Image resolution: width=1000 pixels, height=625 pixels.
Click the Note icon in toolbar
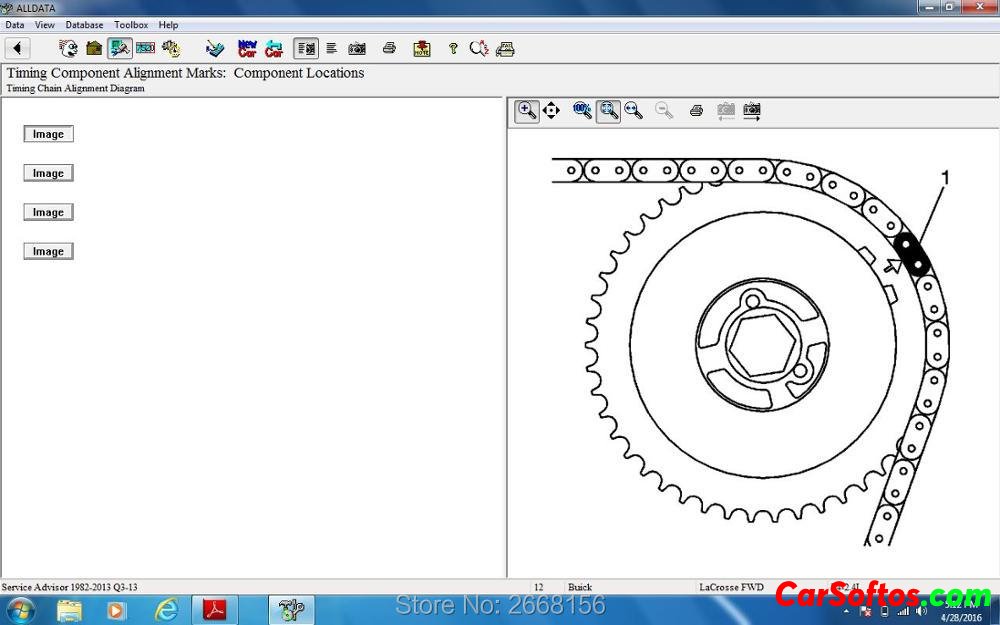tap(422, 48)
